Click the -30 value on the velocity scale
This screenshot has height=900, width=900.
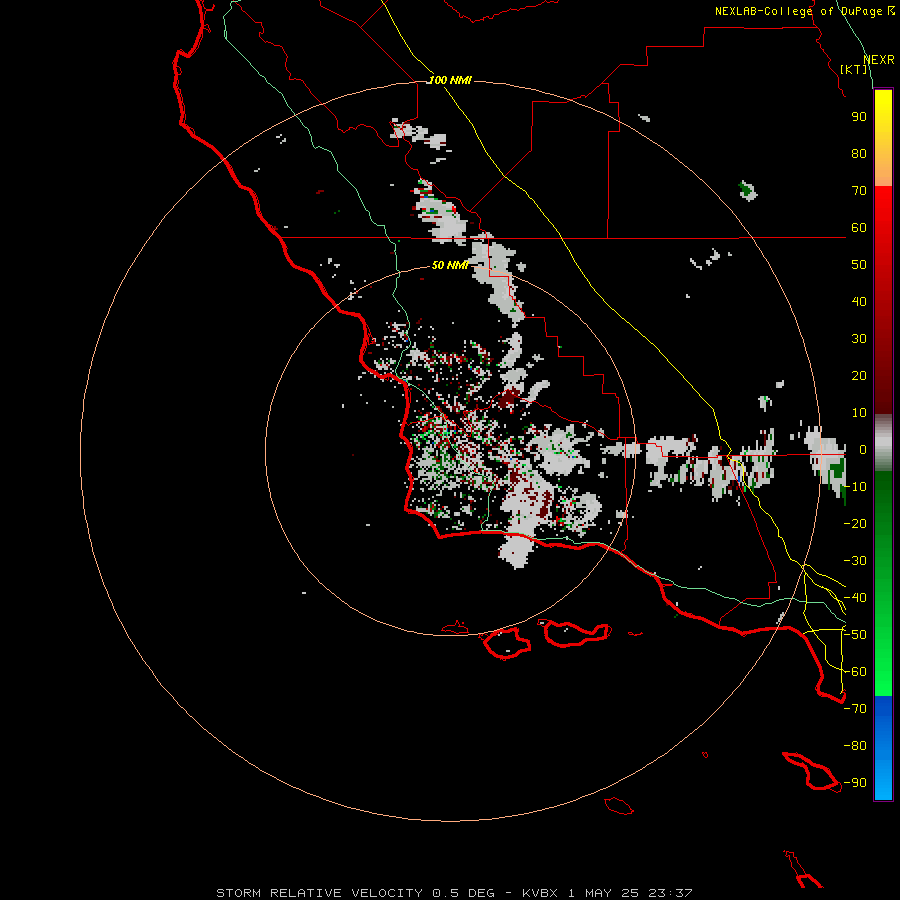click(x=855, y=561)
